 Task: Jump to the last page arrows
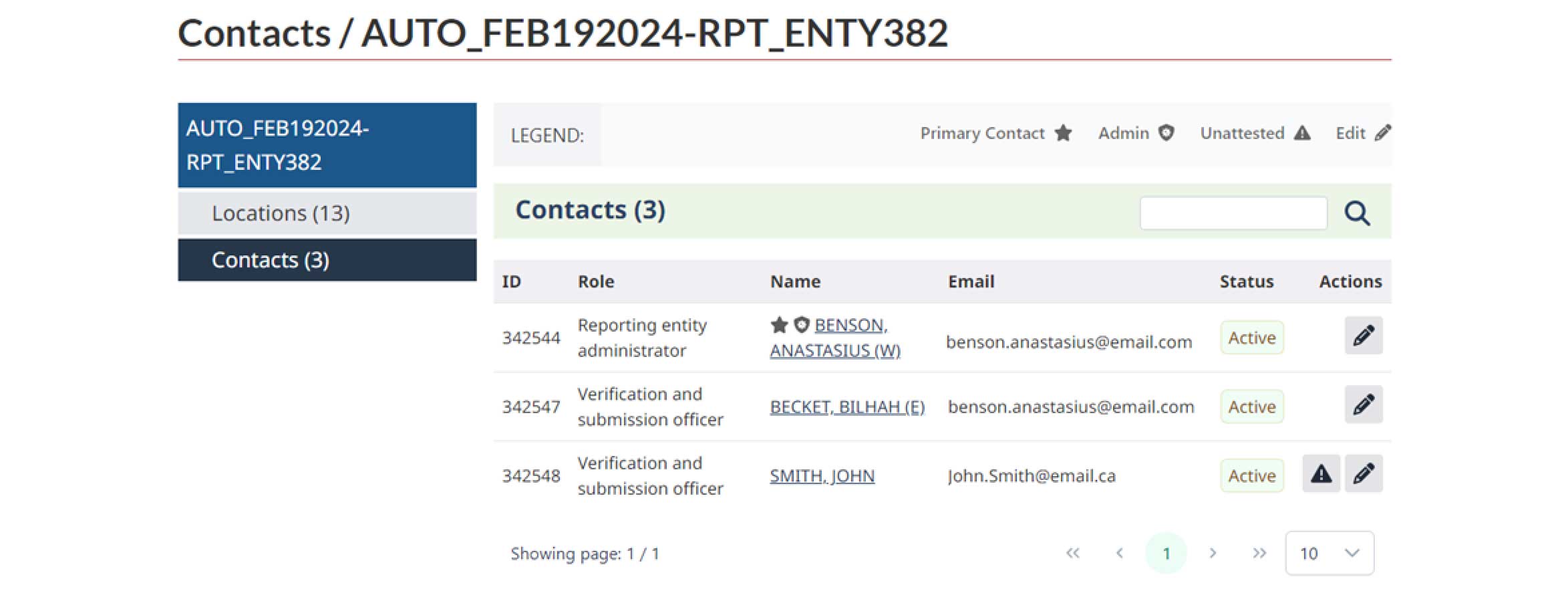pyautogui.click(x=1259, y=553)
